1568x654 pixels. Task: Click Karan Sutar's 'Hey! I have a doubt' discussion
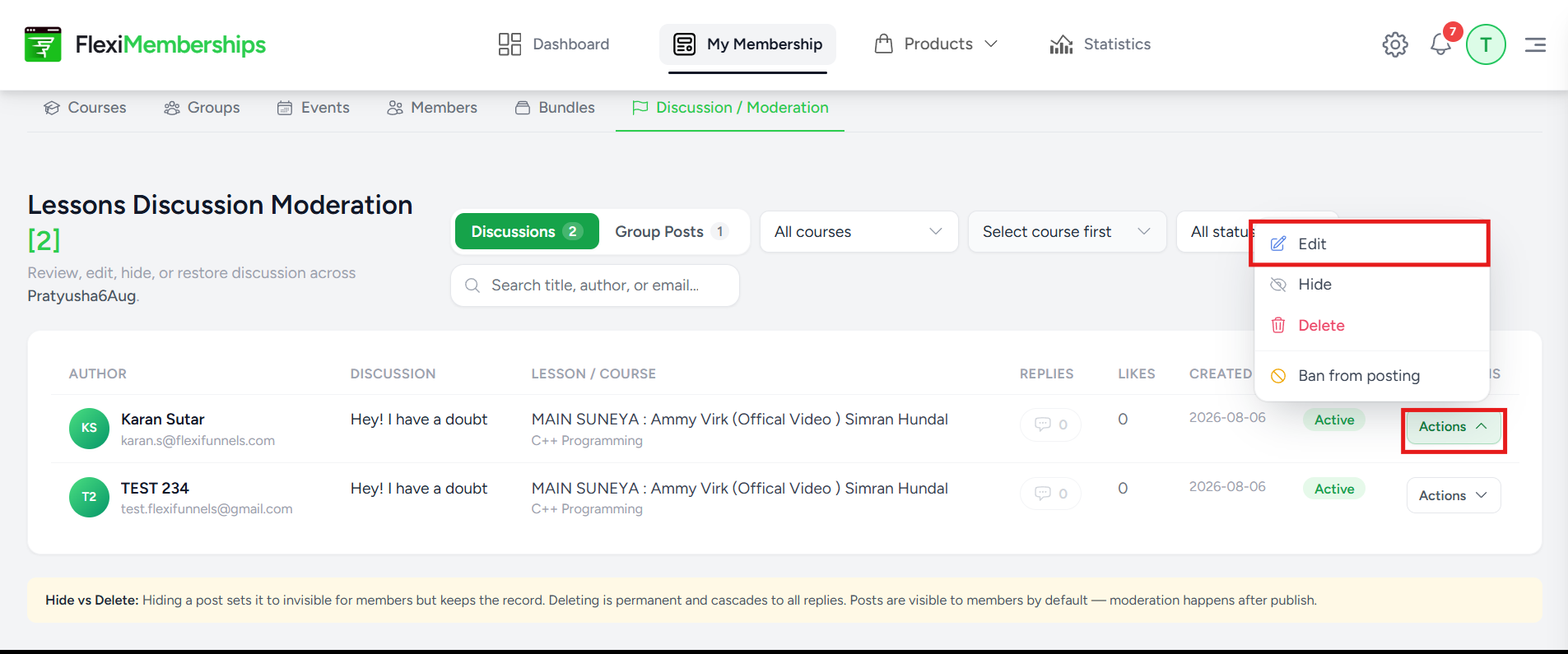click(419, 420)
